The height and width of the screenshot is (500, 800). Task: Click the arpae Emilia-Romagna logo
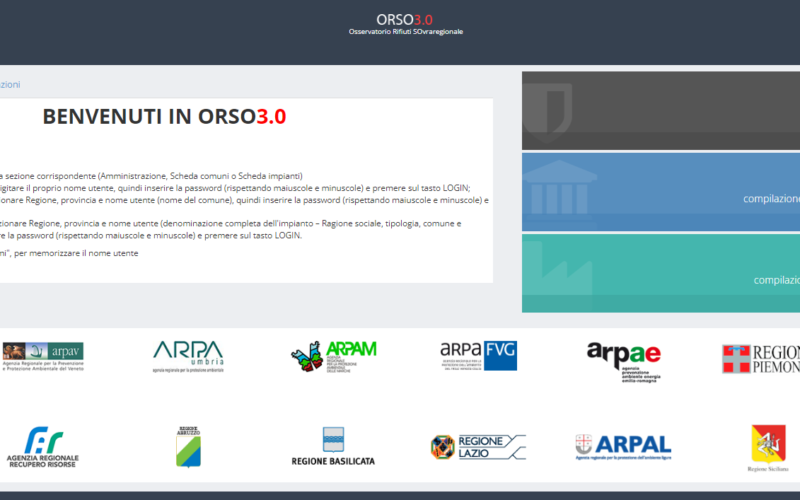point(624,362)
